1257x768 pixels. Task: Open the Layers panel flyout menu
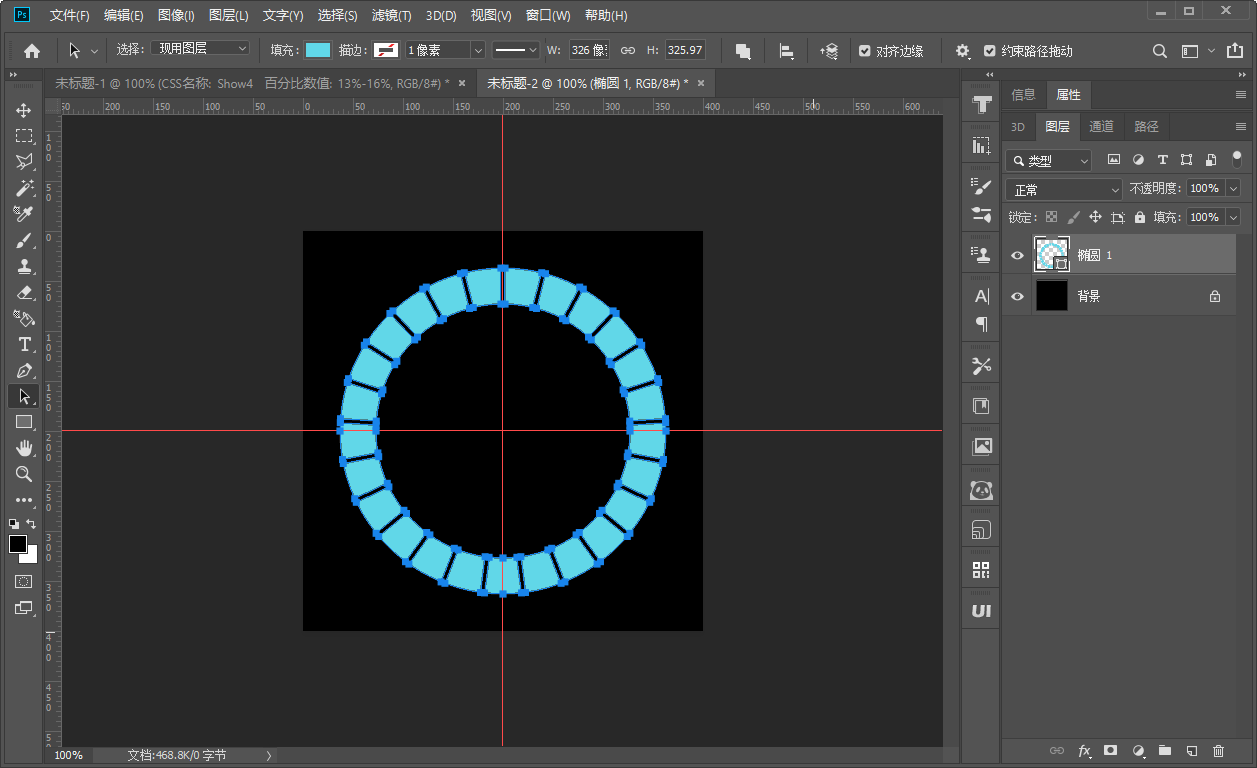click(x=1240, y=126)
